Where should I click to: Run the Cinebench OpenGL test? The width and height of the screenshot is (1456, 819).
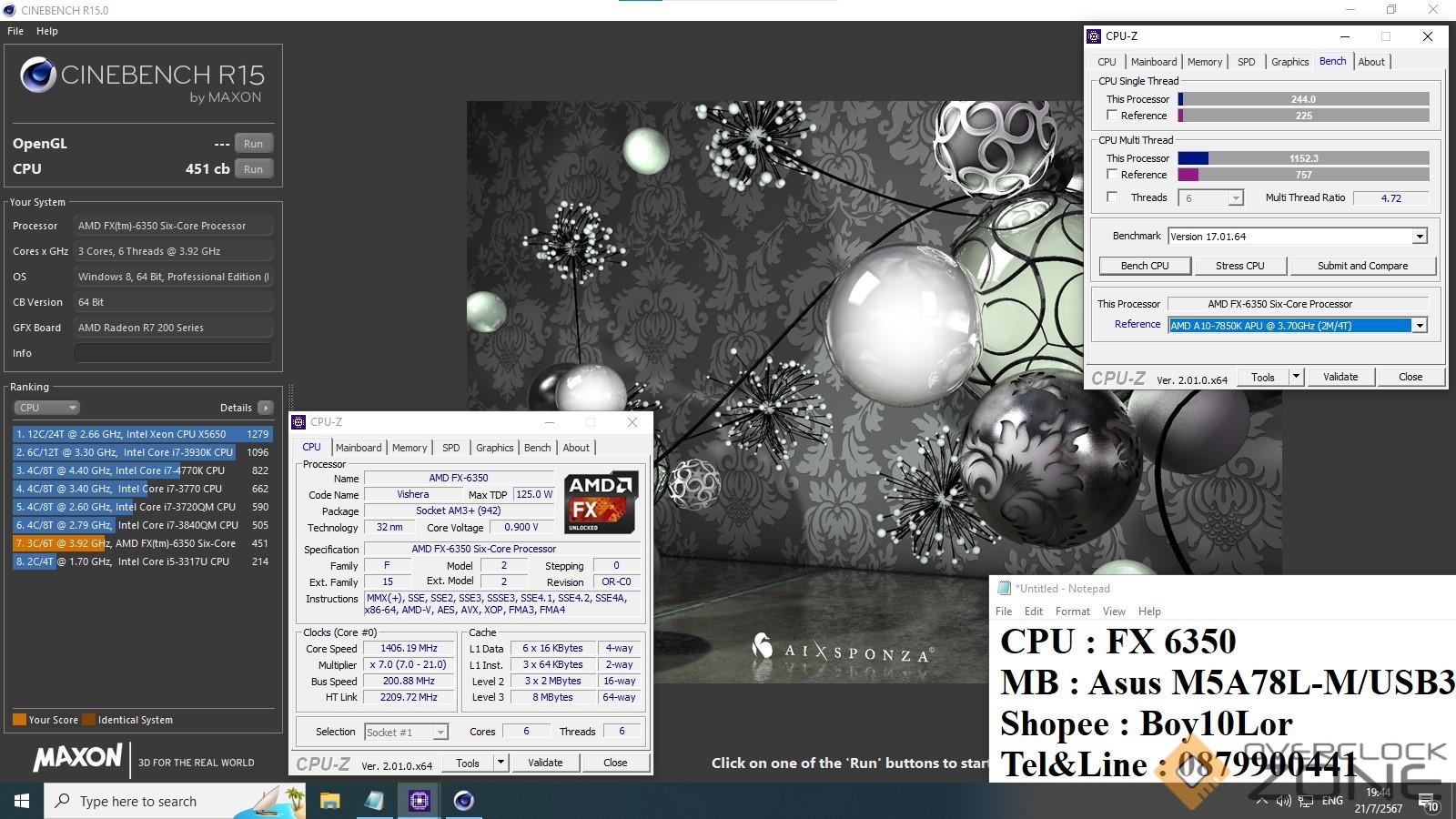click(x=253, y=144)
